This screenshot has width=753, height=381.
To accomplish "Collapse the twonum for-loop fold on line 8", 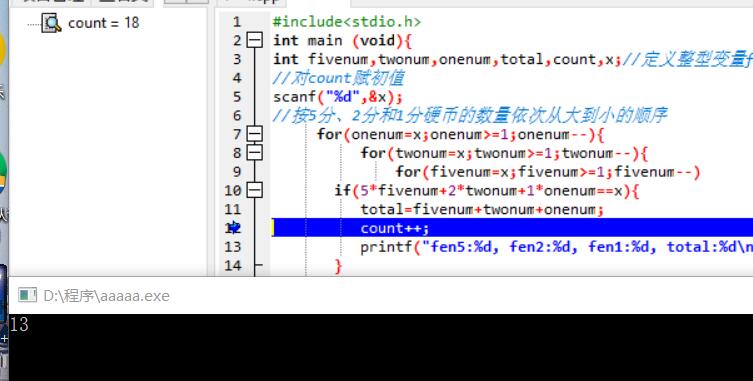I will (255, 153).
